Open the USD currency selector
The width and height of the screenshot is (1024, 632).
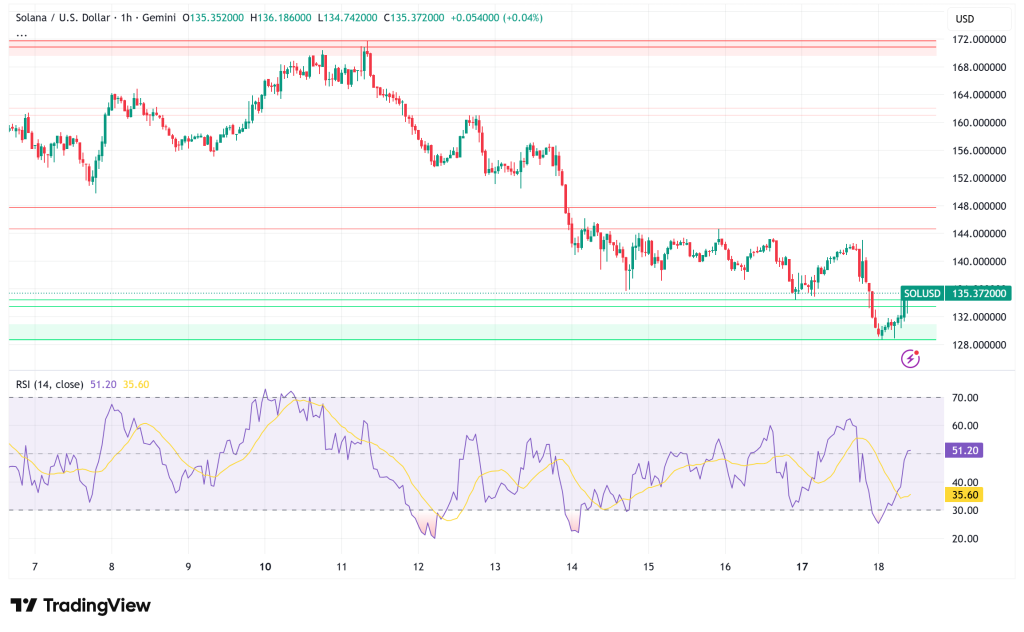[x=965, y=17]
